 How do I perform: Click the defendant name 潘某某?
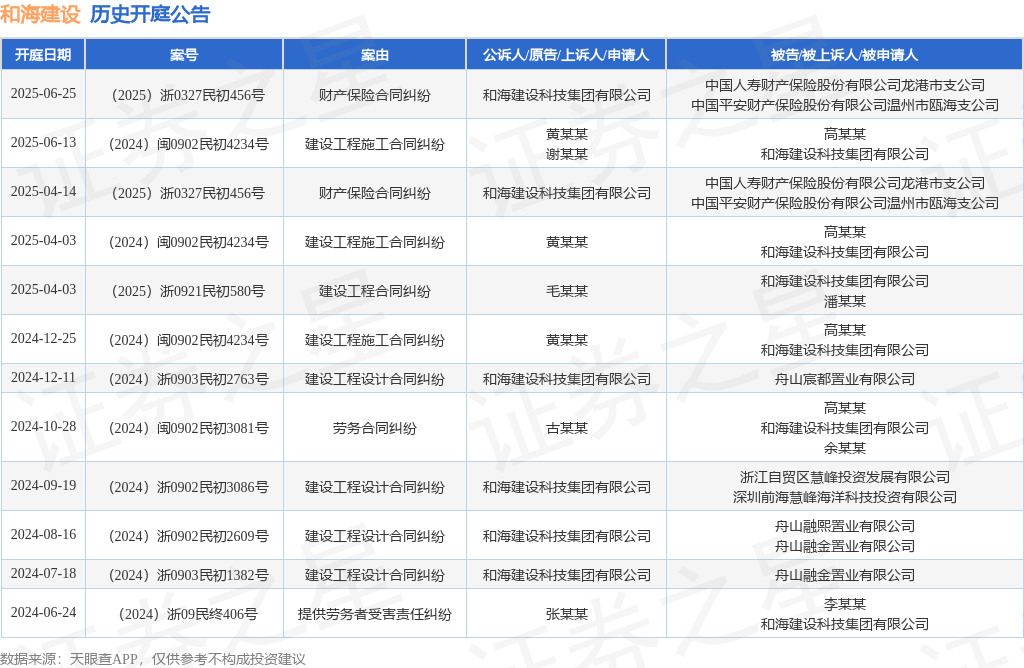tap(844, 301)
